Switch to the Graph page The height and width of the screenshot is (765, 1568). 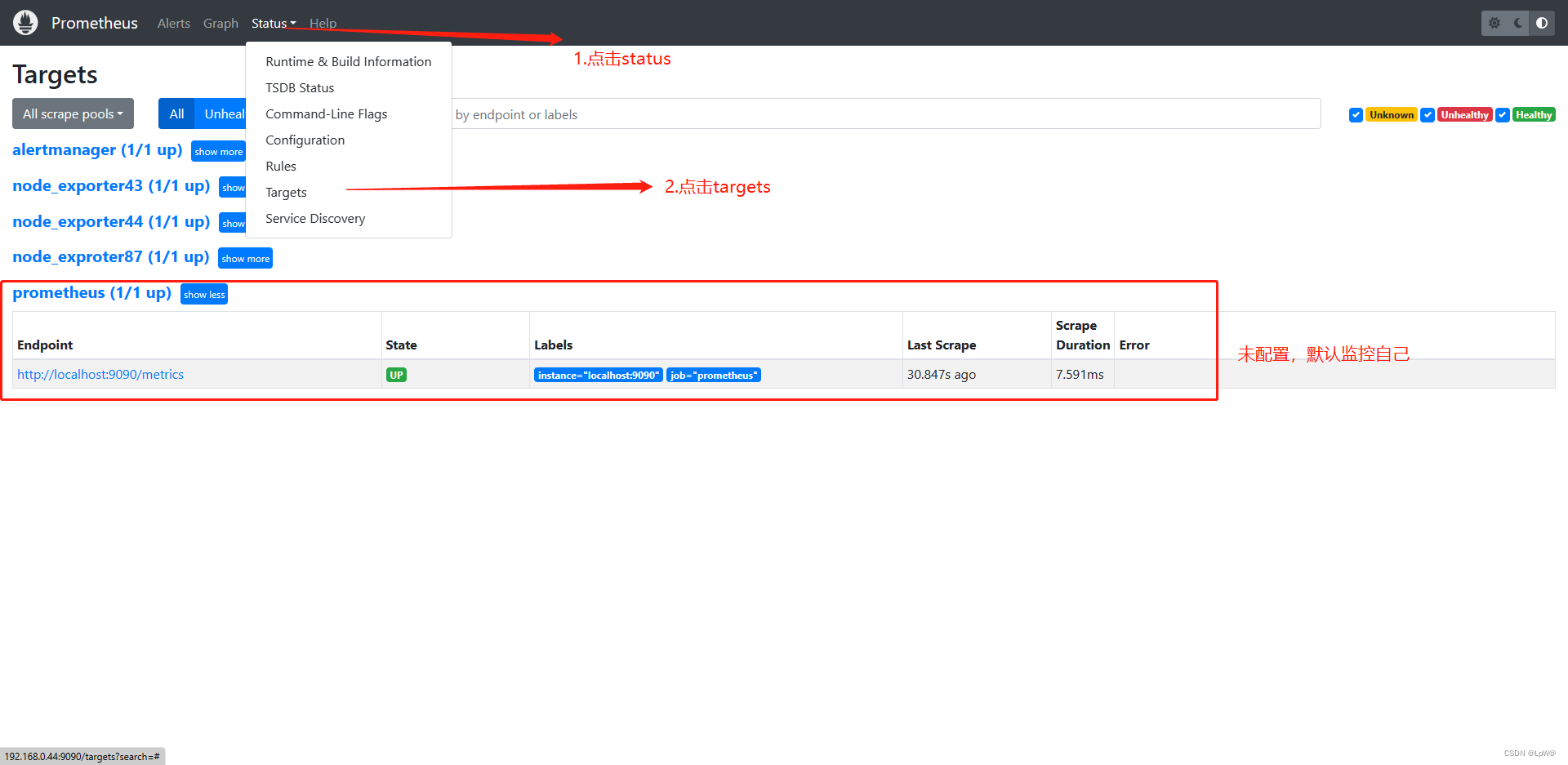tap(220, 23)
